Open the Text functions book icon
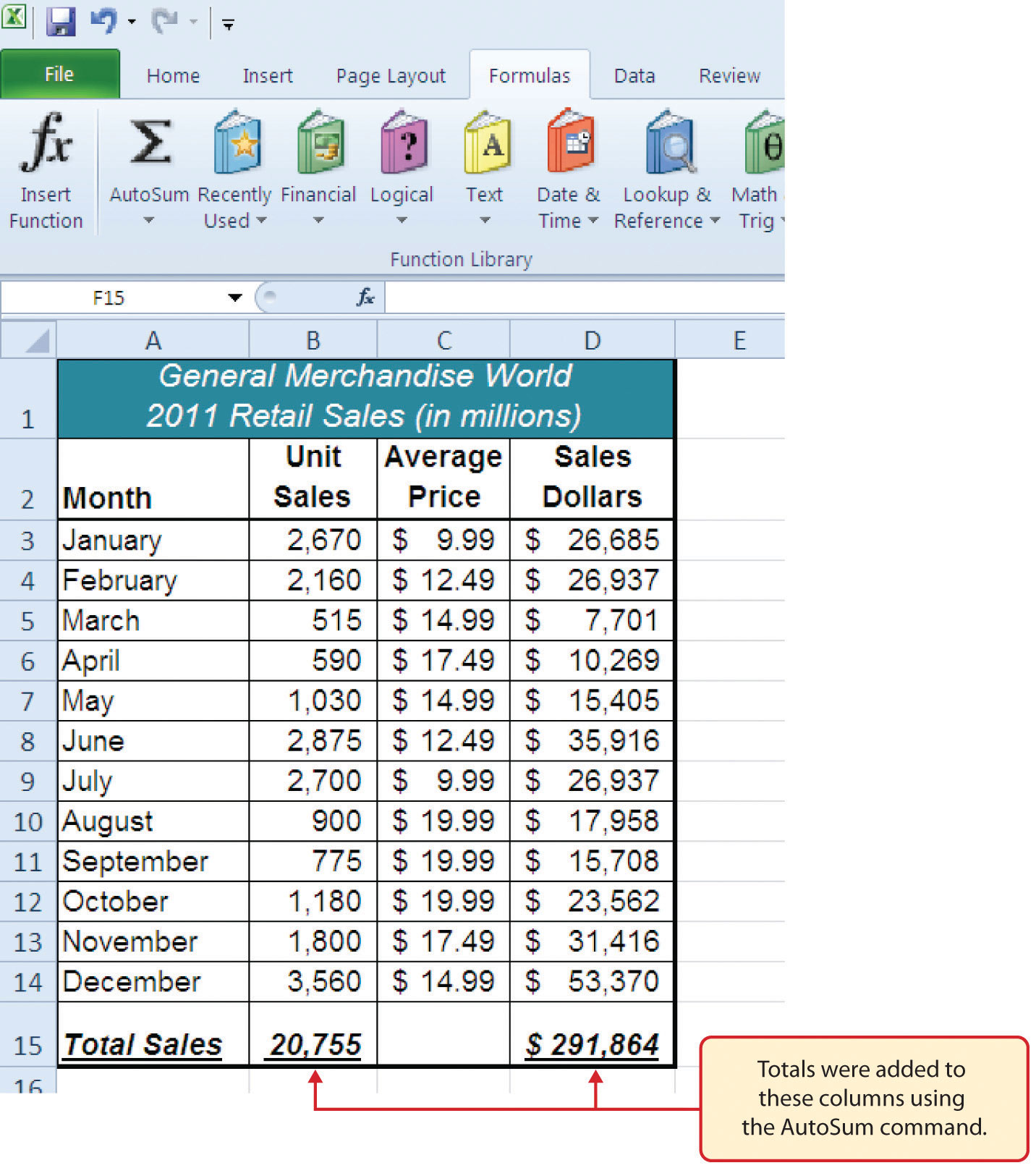The width and height of the screenshot is (1036, 1168). click(x=485, y=143)
